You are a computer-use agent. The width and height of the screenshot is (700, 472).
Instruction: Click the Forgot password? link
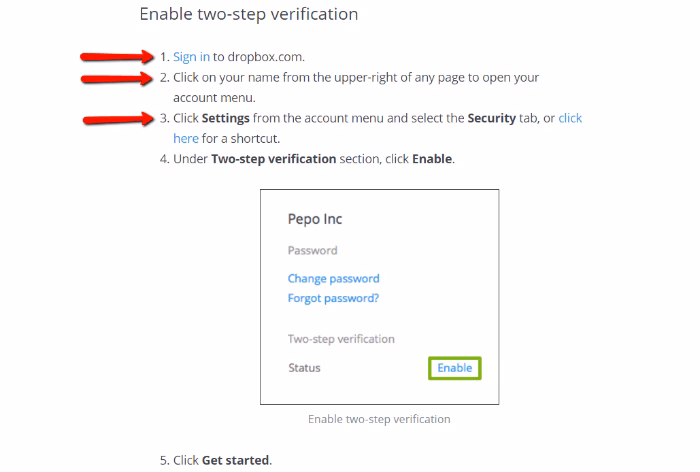pos(333,298)
